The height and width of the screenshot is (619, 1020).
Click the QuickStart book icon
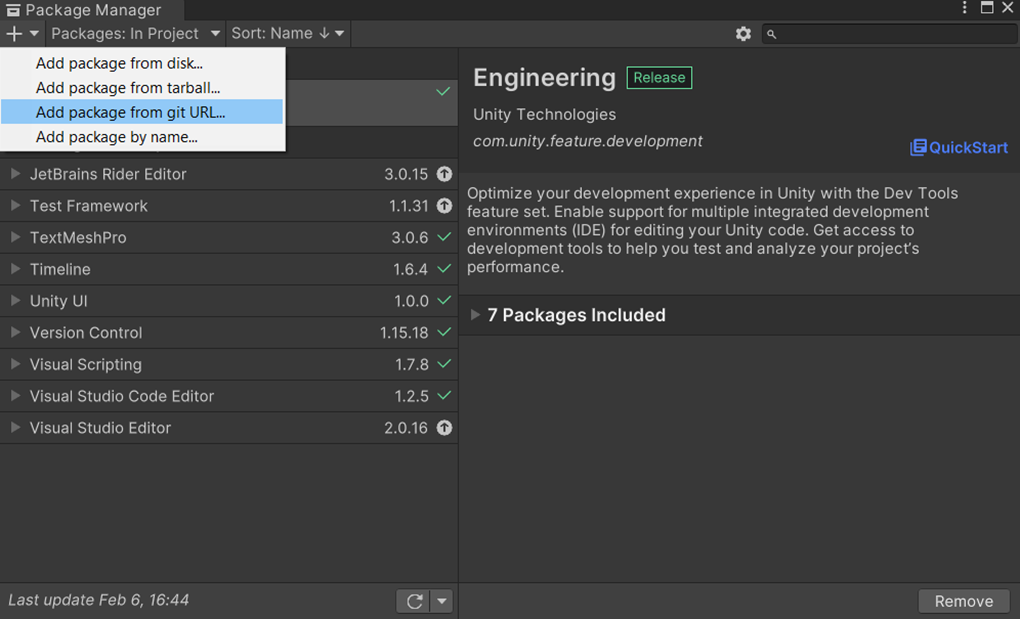(x=918, y=148)
